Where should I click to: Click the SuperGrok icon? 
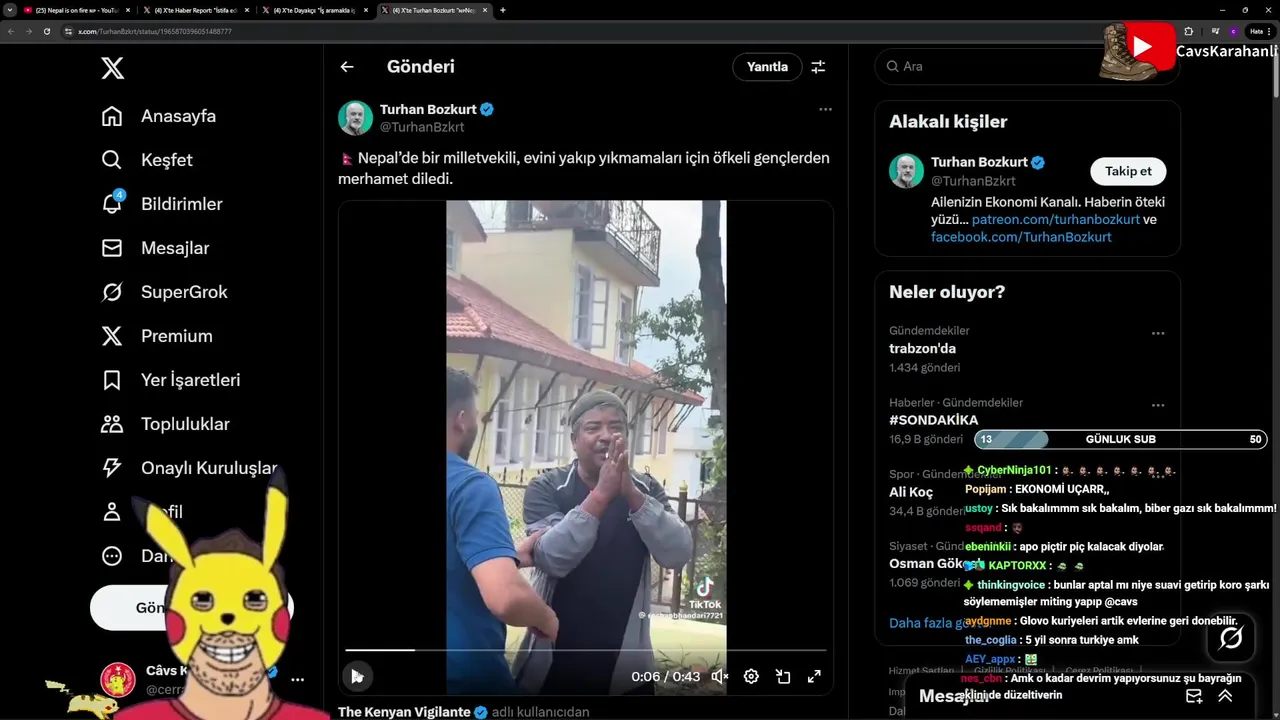coord(112,292)
